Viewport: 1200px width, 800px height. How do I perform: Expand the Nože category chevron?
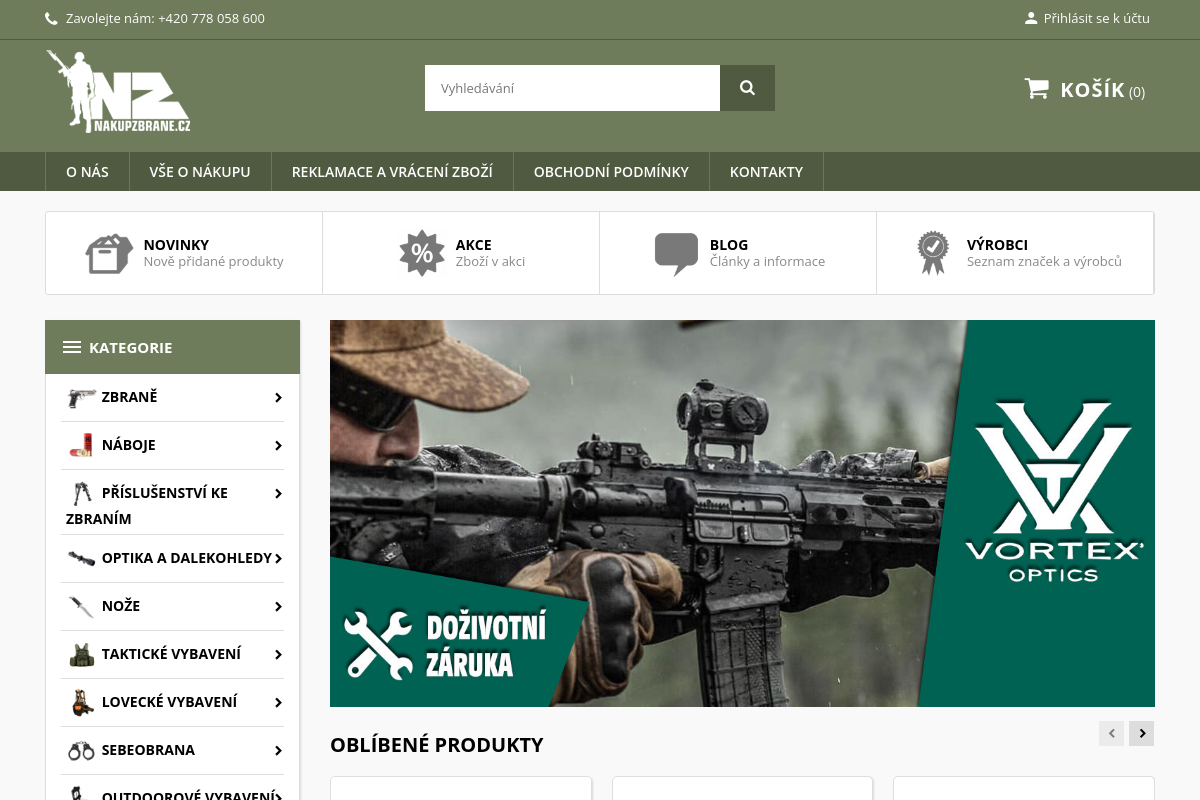pyautogui.click(x=278, y=607)
